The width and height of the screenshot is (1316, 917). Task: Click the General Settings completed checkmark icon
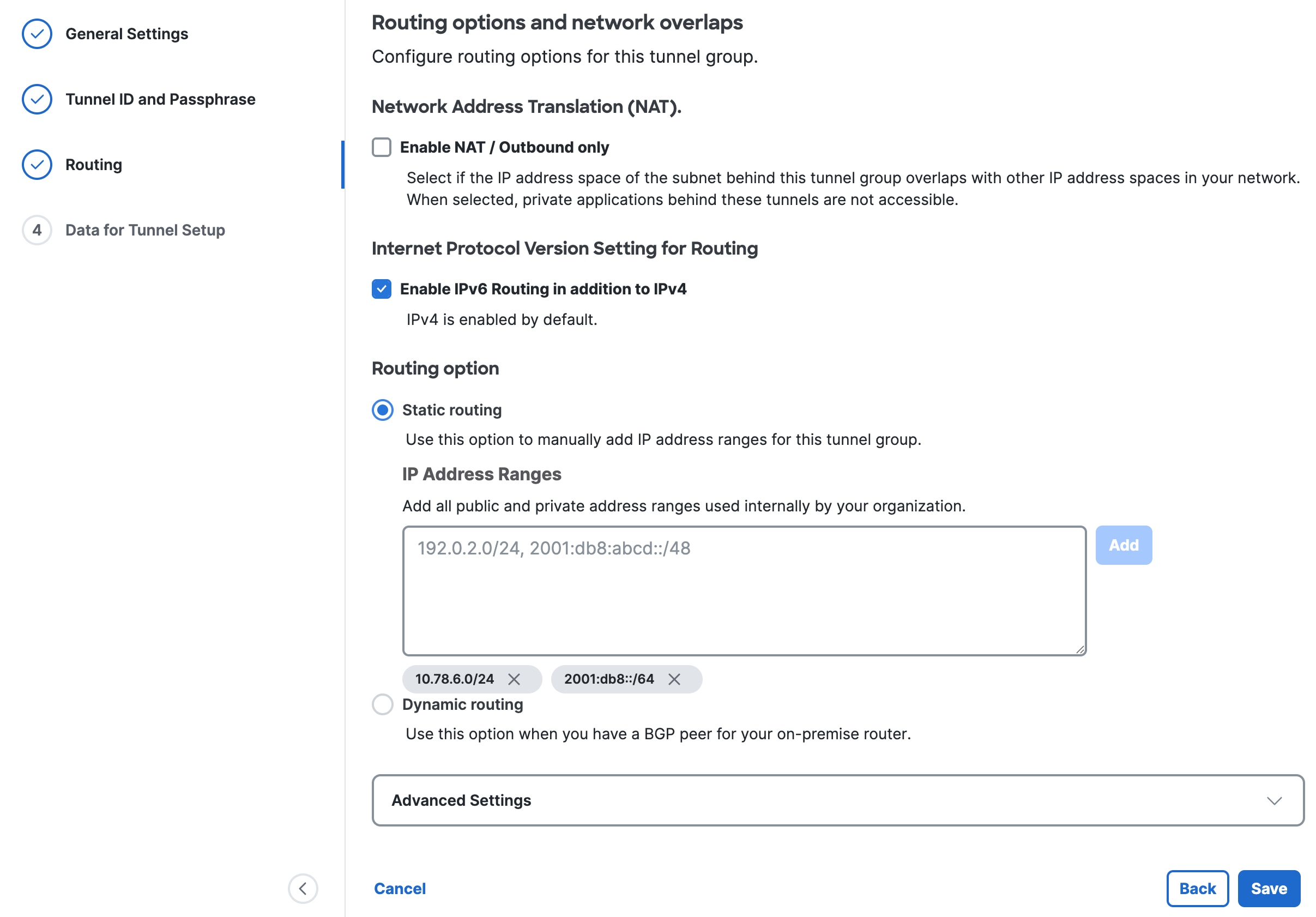(x=37, y=34)
